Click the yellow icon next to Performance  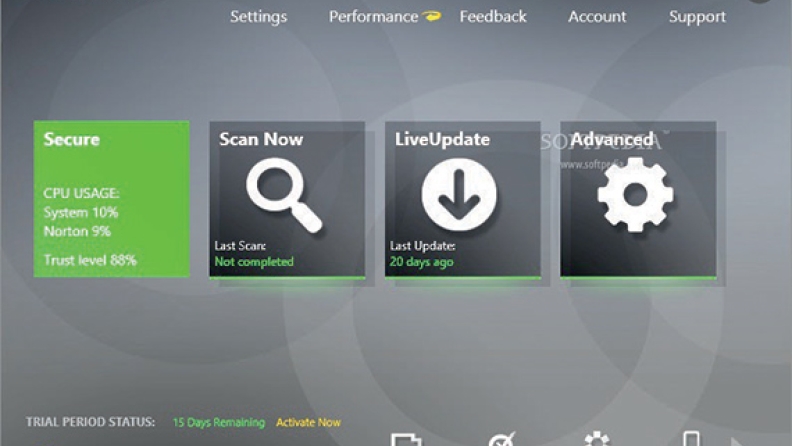tap(432, 16)
